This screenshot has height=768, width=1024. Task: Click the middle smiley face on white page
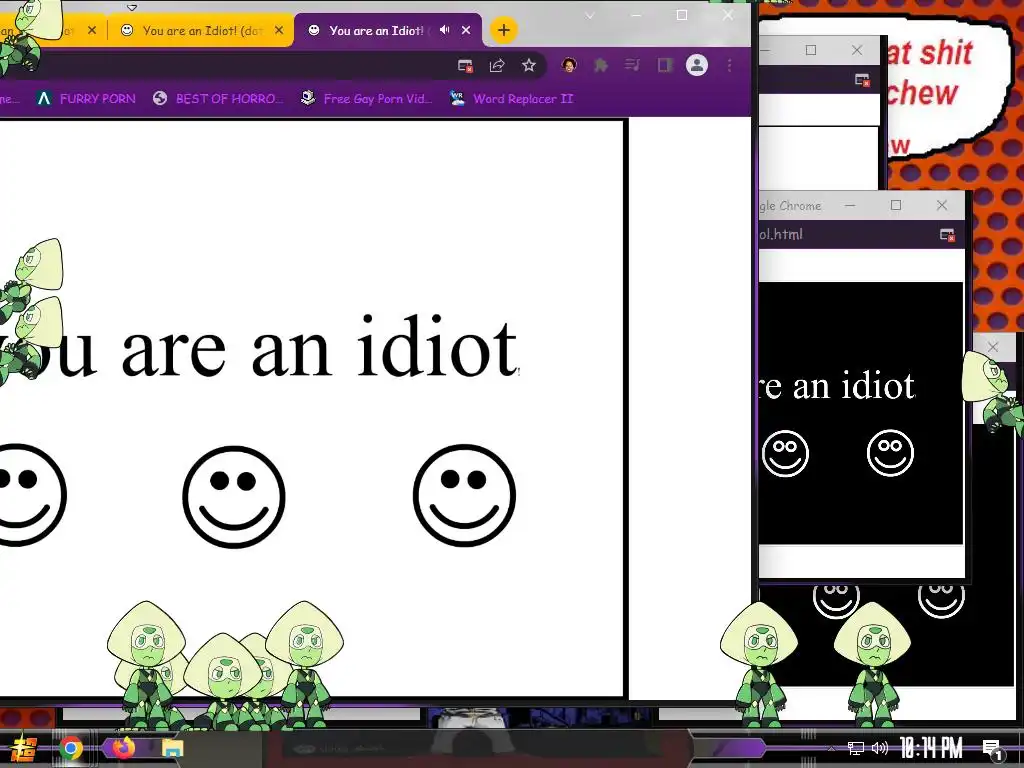[x=234, y=496]
